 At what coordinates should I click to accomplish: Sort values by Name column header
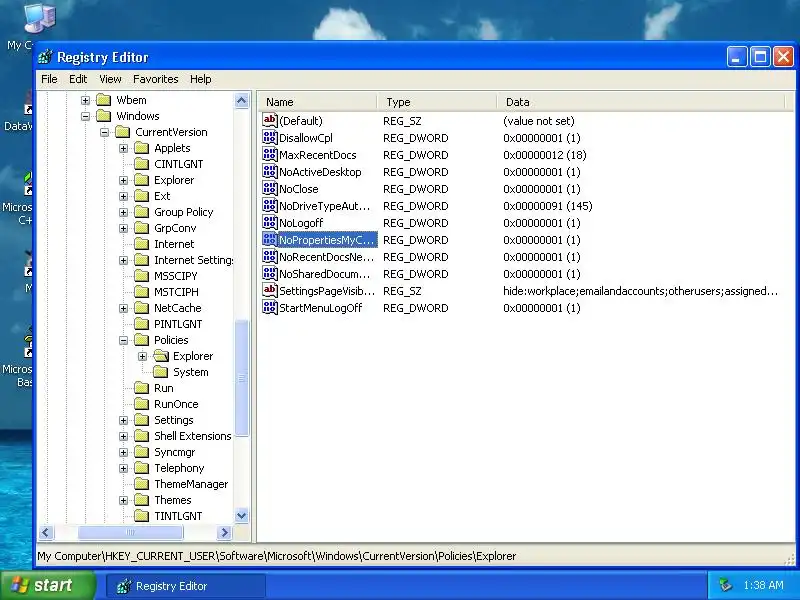(x=318, y=102)
